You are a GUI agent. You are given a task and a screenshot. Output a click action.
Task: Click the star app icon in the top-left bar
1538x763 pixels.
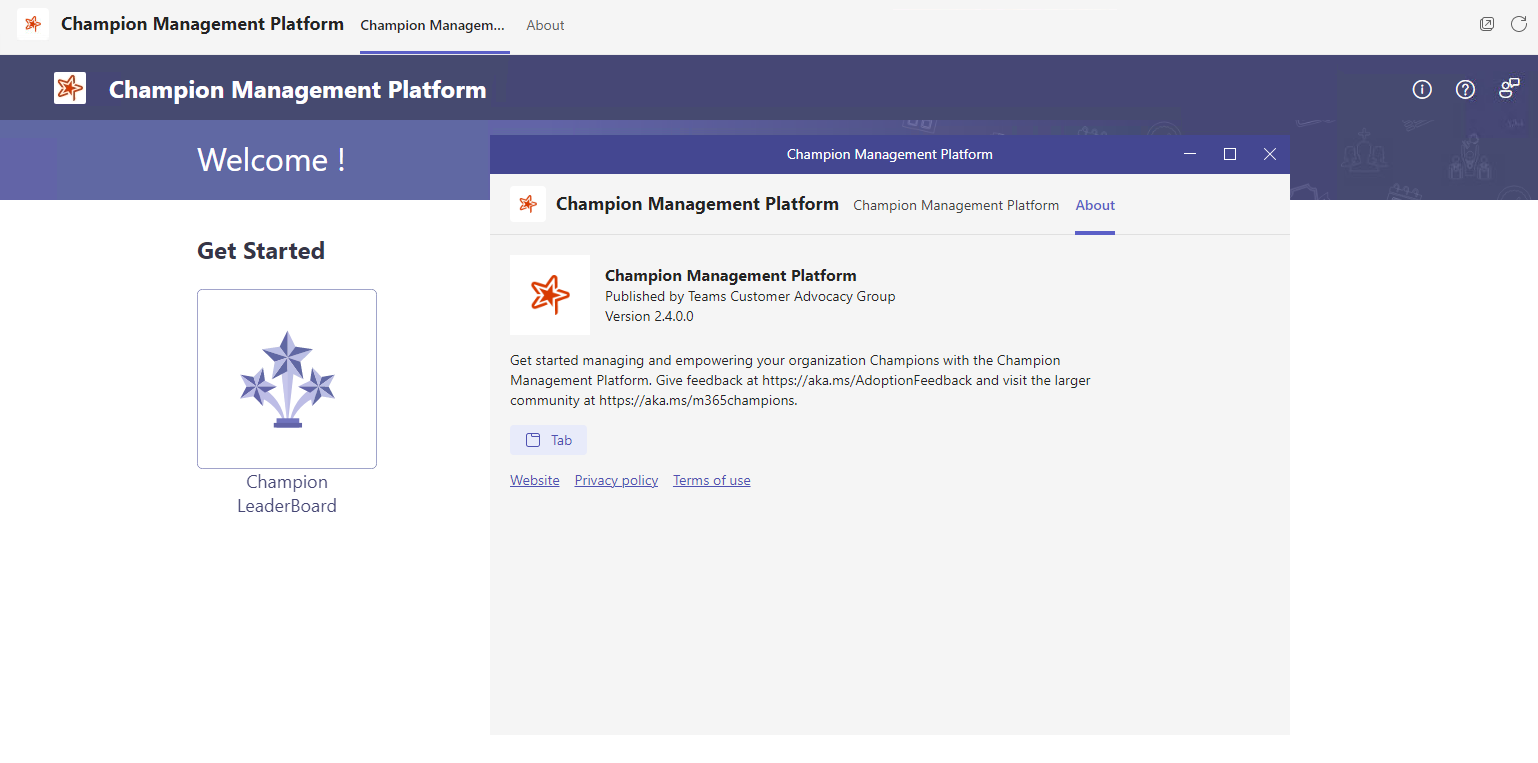point(33,23)
